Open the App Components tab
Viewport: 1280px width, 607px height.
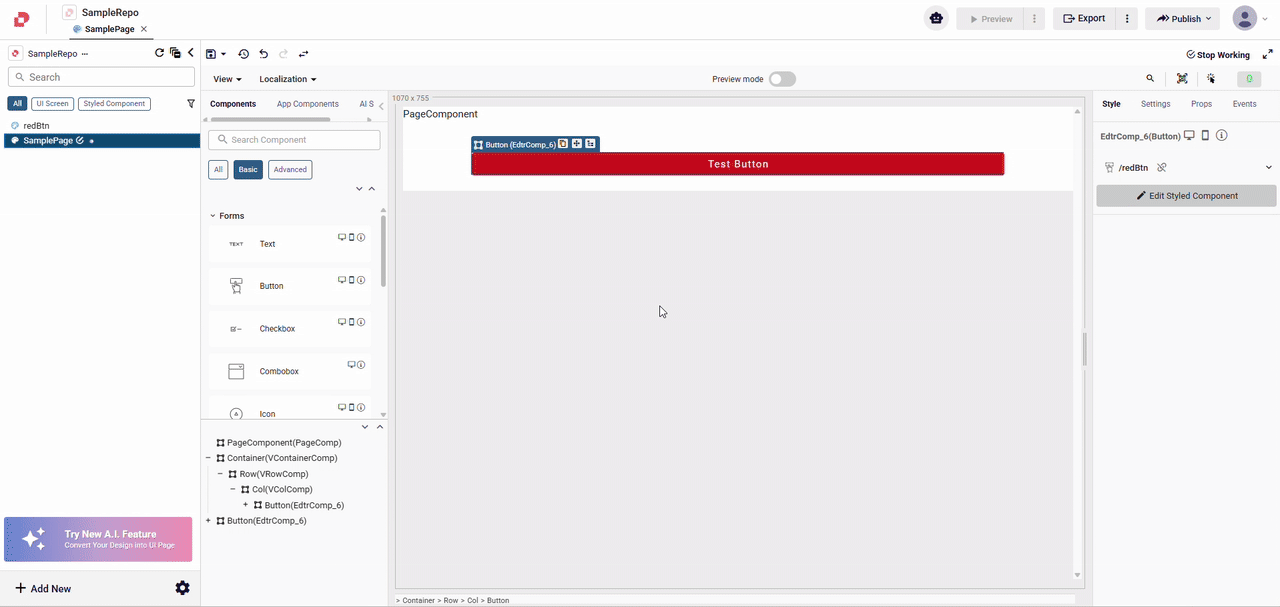pos(307,104)
